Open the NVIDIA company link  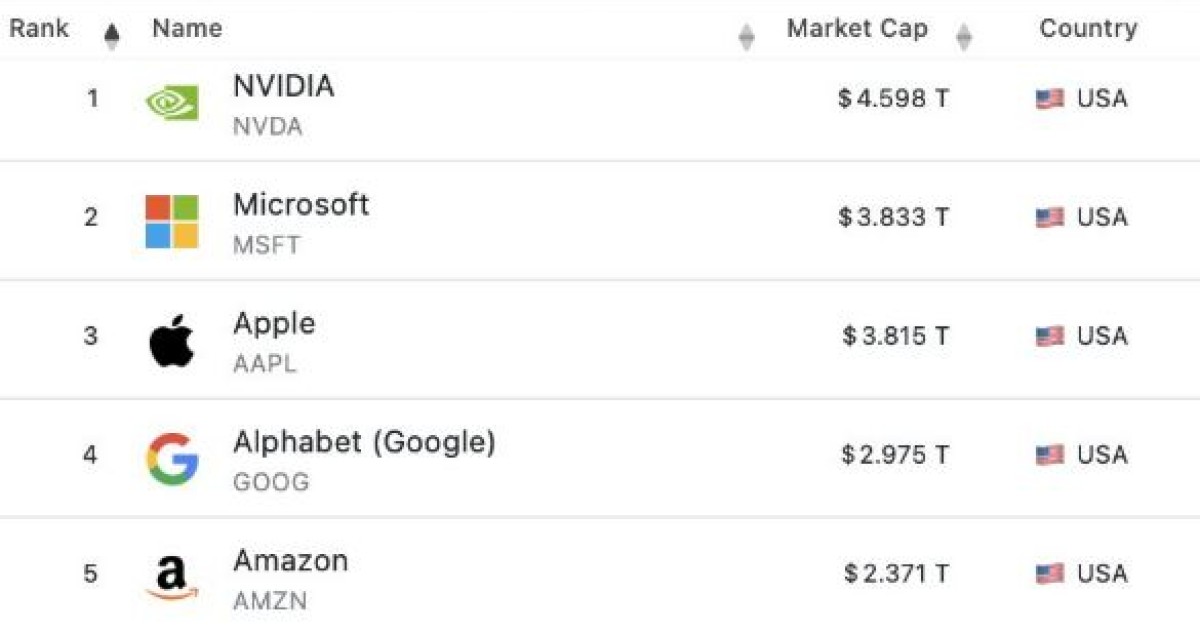pyautogui.click(x=284, y=87)
